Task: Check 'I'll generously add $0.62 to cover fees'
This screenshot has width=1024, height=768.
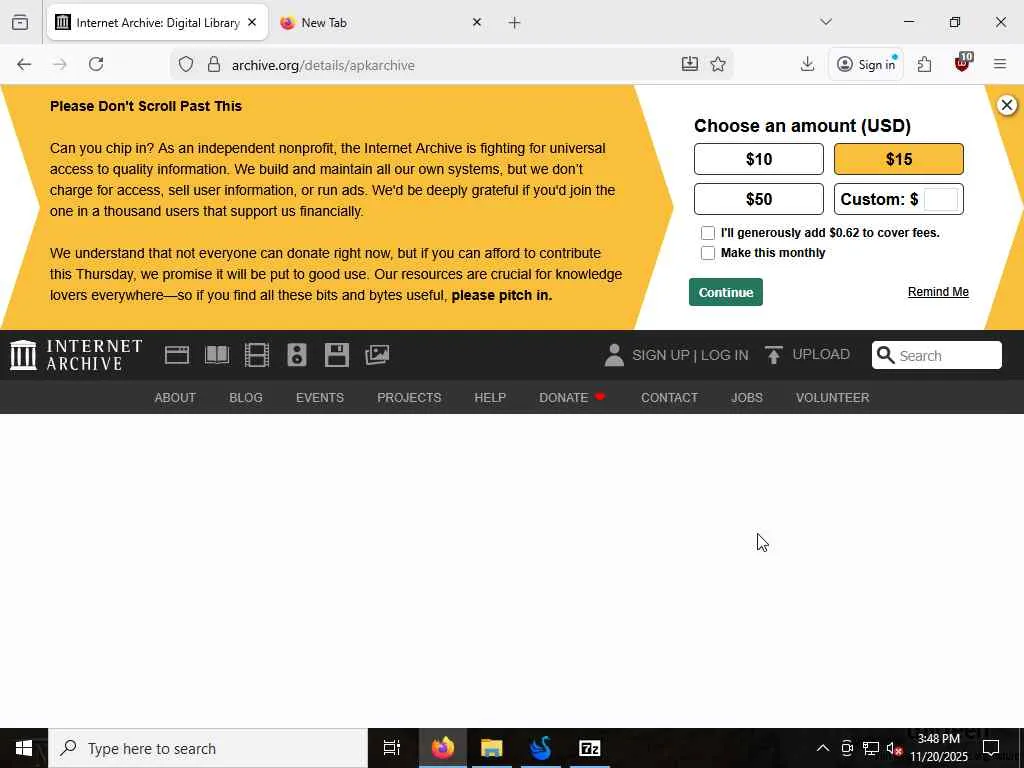Action: pos(708,233)
